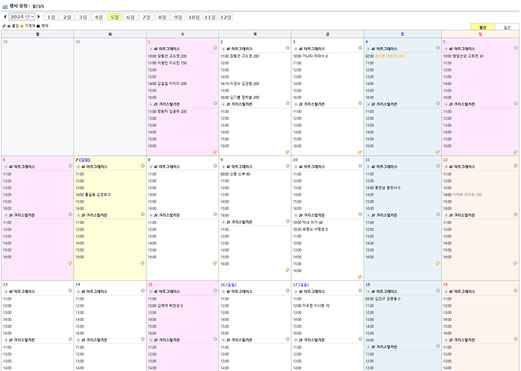The height and width of the screenshot is (371, 521).
Task: Click the circle icon in day 13's 4F row
Action: [x=70, y=291]
